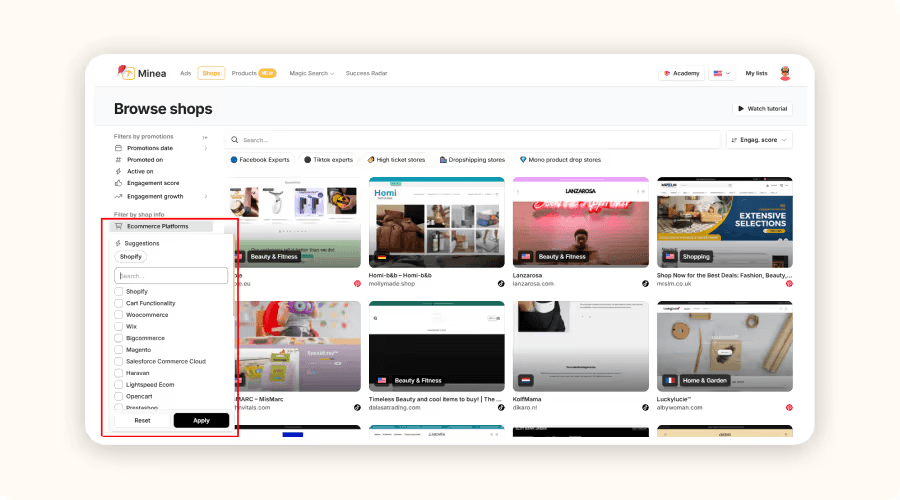Open the Promoted on filter
The width and height of the screenshot is (900, 500).
pyautogui.click(x=145, y=160)
